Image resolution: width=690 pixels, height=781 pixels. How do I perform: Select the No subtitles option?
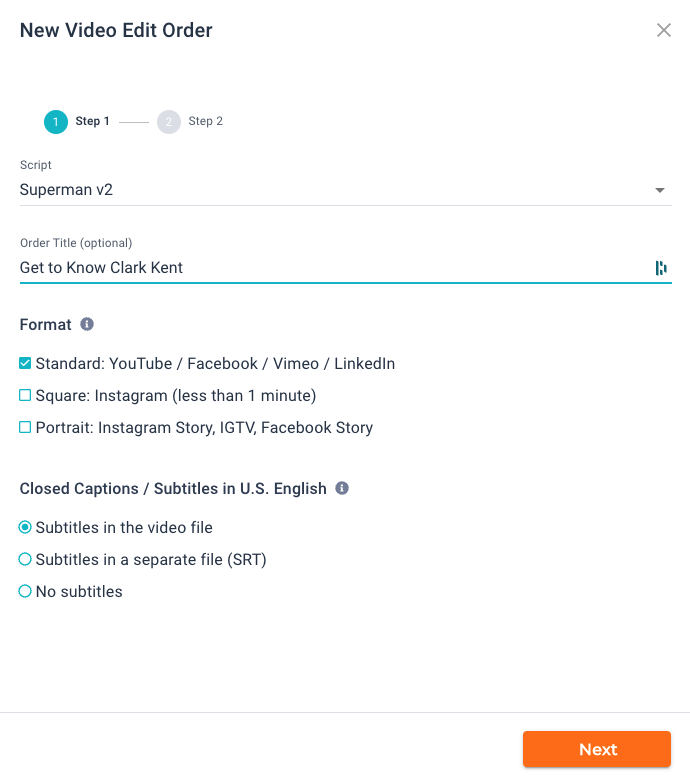coord(25,591)
